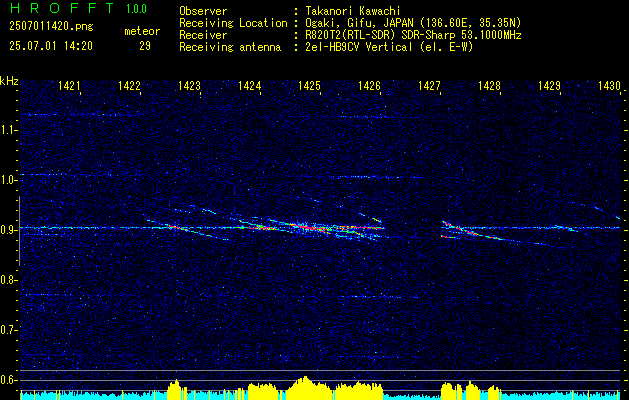The image size is (629, 400).
Task: Click the gray vertical range bar beside 0.9
Action: (x=19, y=231)
